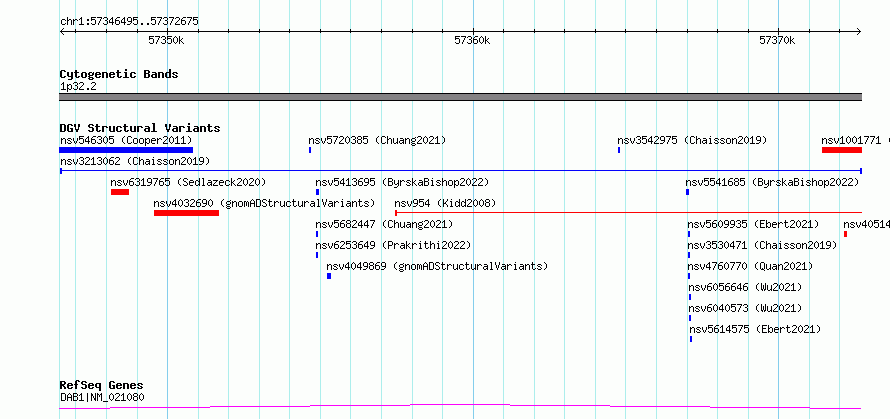Open nsv4049869 gnomADStructuralVariants label
The image size is (890, 419).
point(437,266)
